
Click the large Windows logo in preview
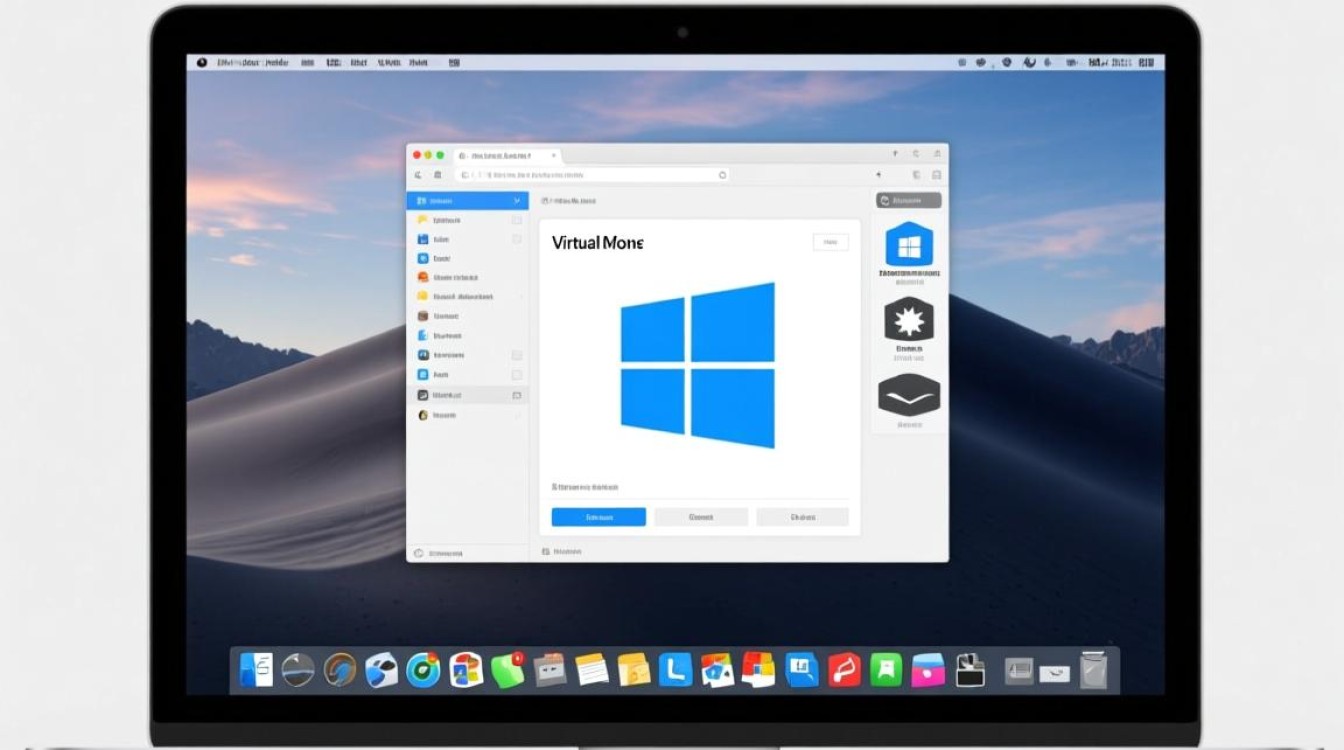point(697,365)
